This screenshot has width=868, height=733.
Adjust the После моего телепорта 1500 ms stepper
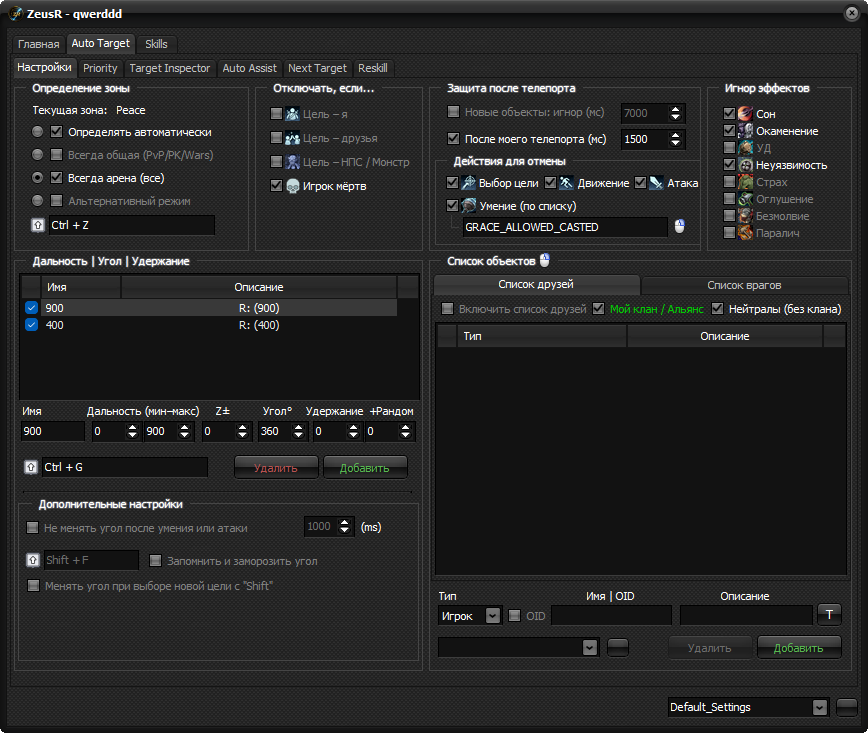click(675, 139)
